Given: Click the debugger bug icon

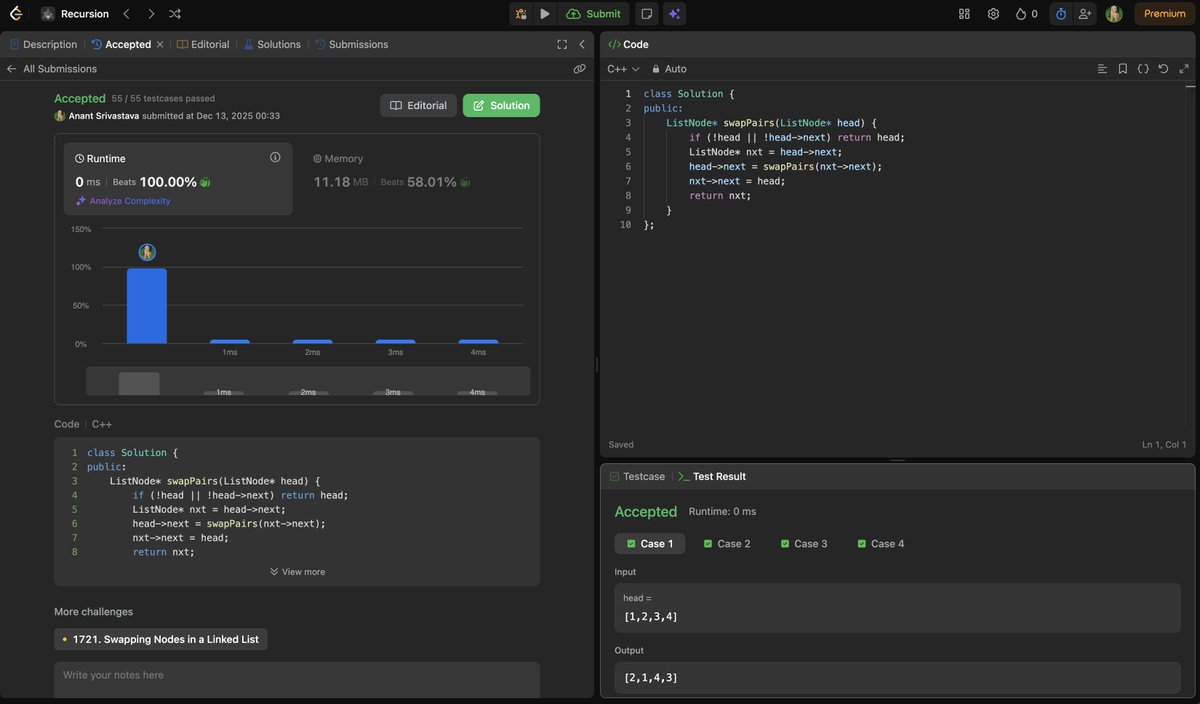Looking at the screenshot, I should pyautogui.click(x=521, y=14).
